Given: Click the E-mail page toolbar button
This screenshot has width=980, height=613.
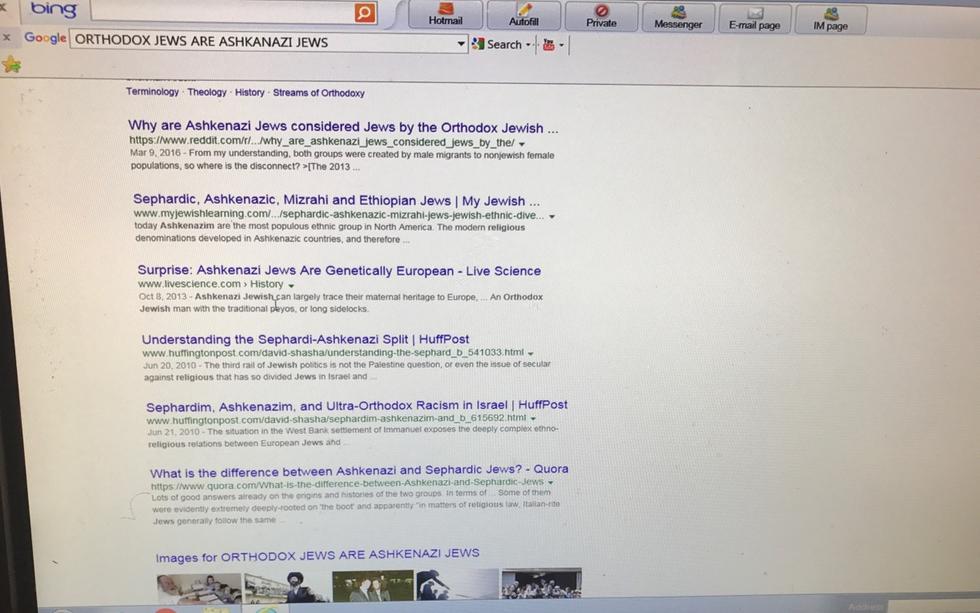Looking at the screenshot, I should pos(754,19).
